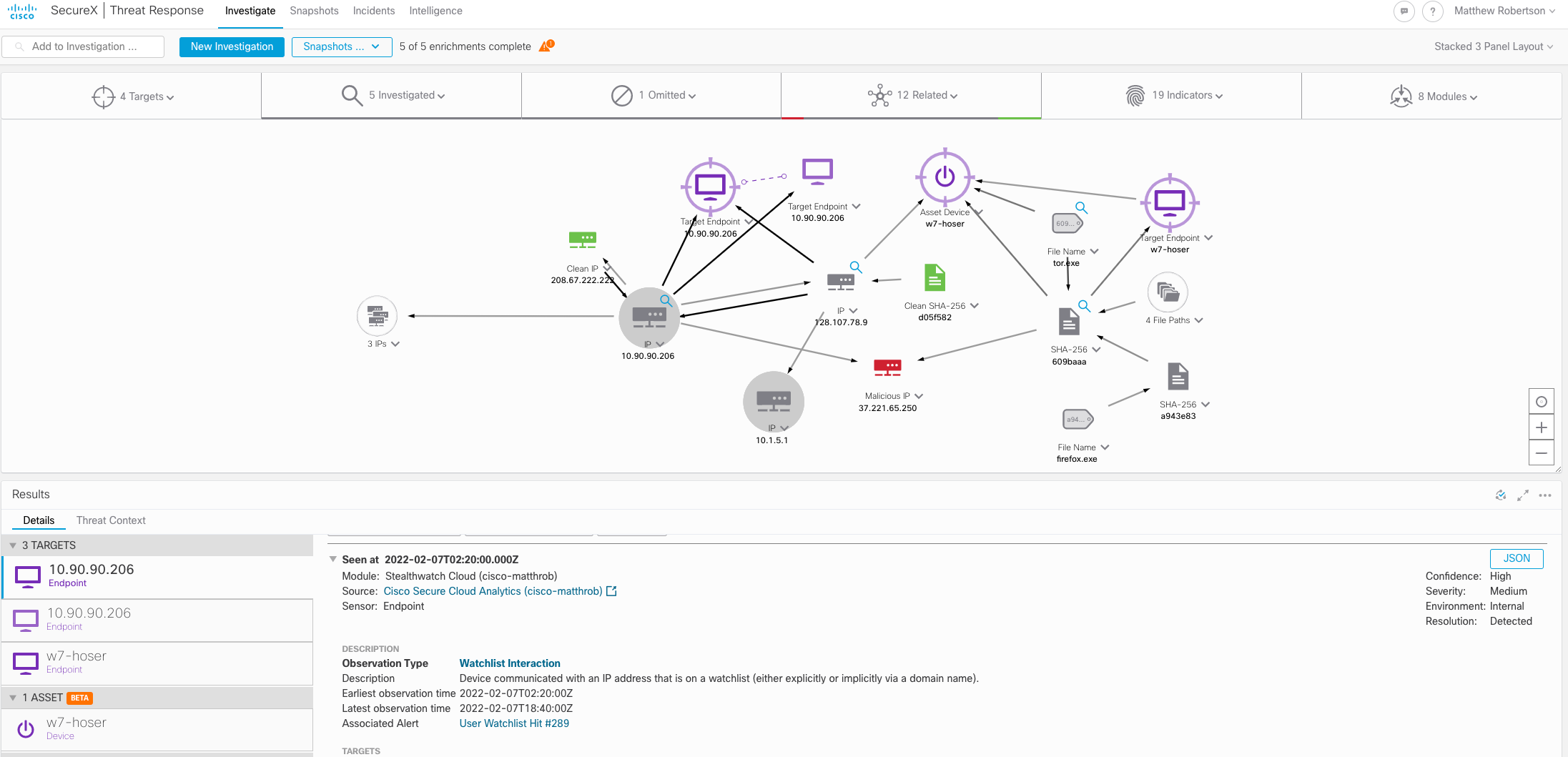Click the ellipsis icon in Results panel

coord(1545,495)
